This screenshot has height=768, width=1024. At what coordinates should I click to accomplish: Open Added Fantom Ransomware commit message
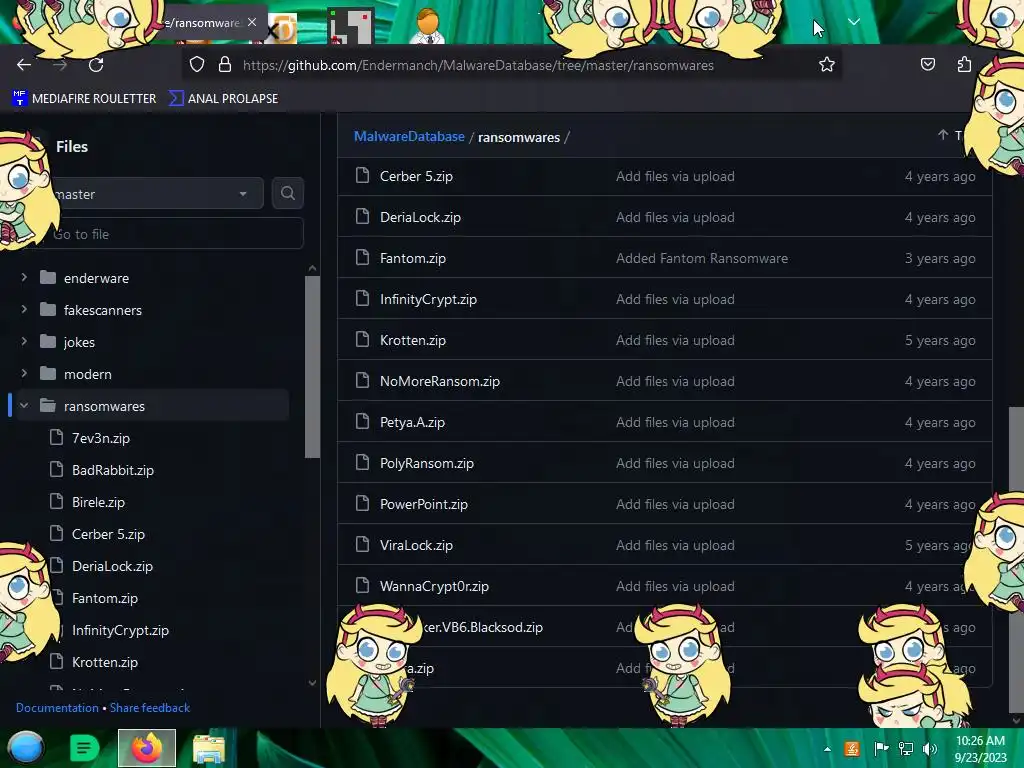tap(701, 259)
